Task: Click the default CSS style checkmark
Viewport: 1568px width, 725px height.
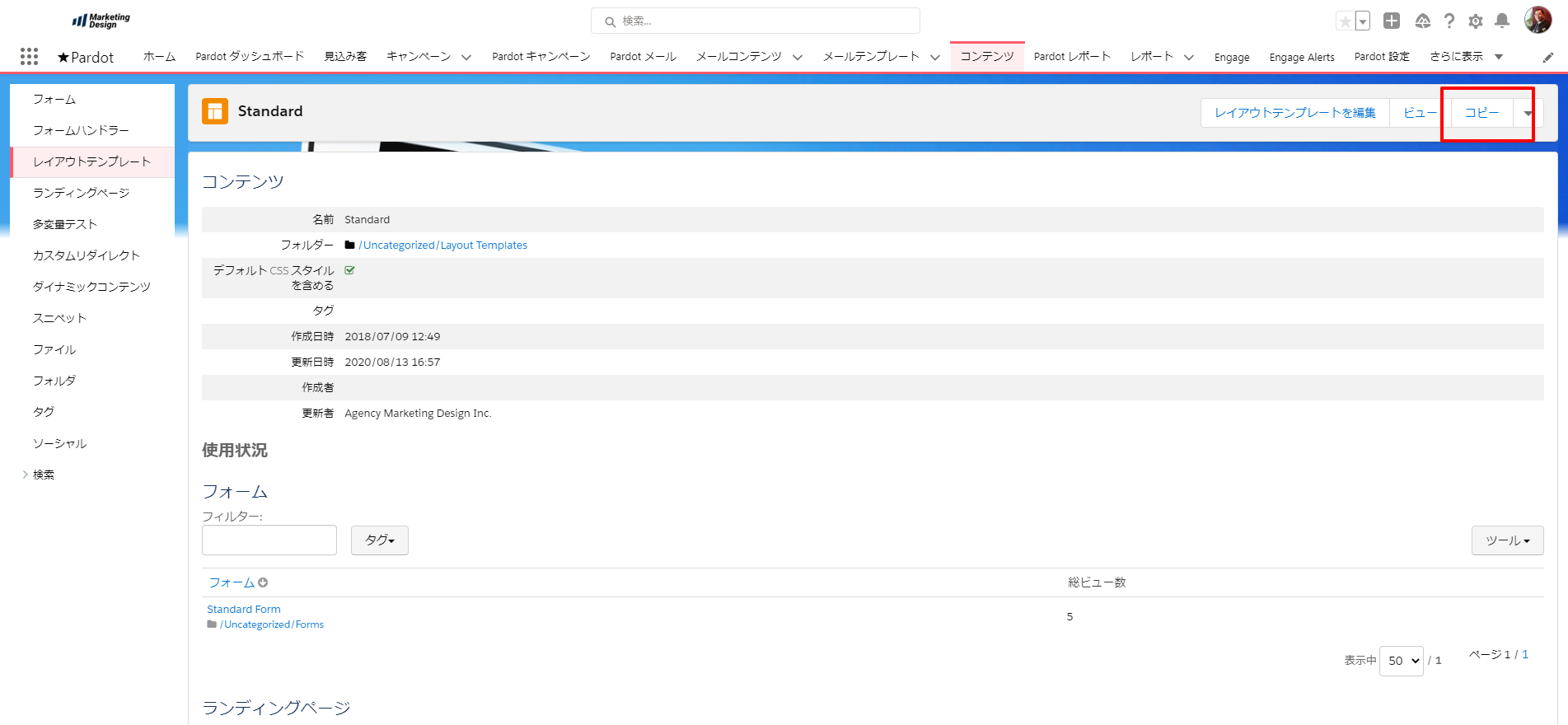Action: click(349, 270)
